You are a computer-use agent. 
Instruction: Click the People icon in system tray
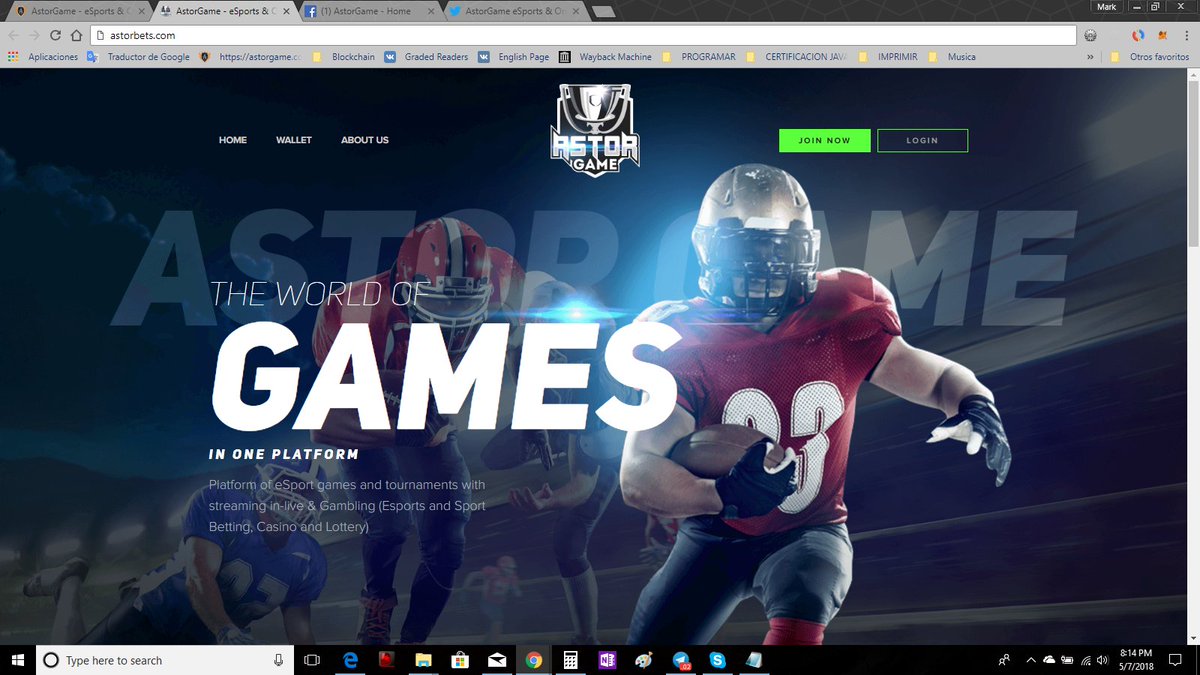click(x=1004, y=660)
